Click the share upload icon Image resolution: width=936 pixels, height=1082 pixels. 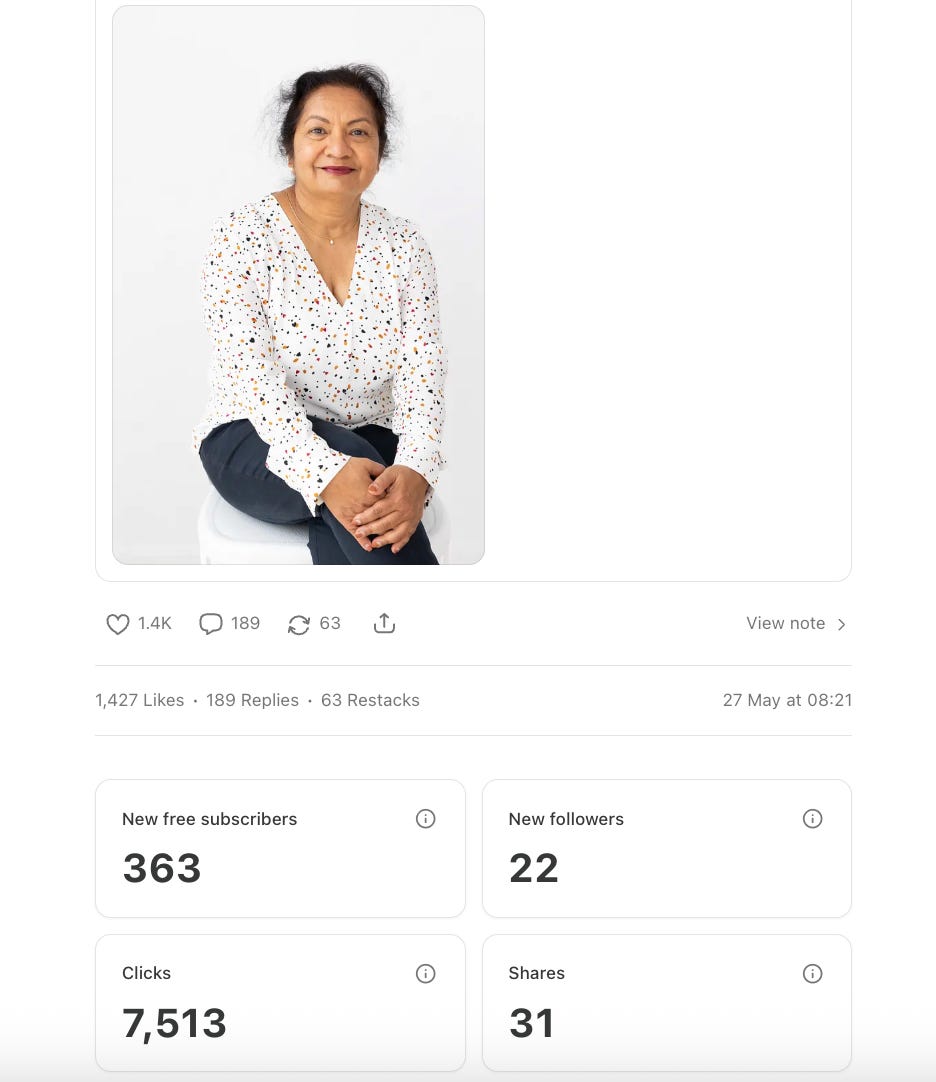(x=384, y=623)
